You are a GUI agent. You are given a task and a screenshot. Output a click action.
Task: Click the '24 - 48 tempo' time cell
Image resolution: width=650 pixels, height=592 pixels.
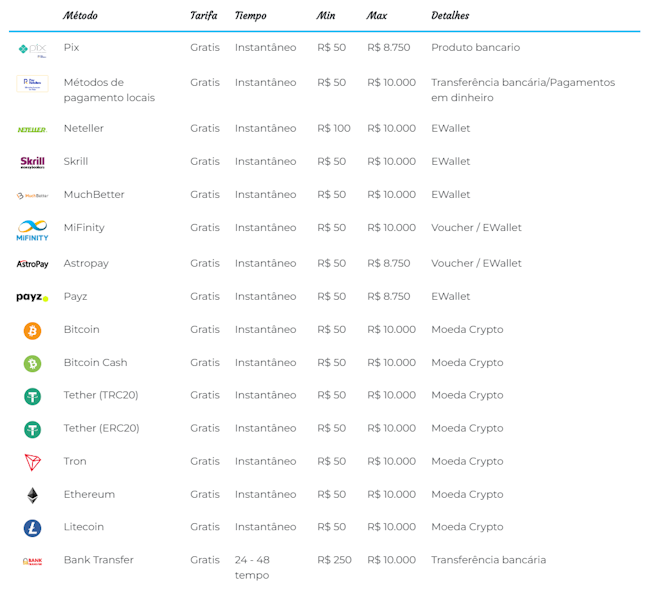(x=252, y=567)
